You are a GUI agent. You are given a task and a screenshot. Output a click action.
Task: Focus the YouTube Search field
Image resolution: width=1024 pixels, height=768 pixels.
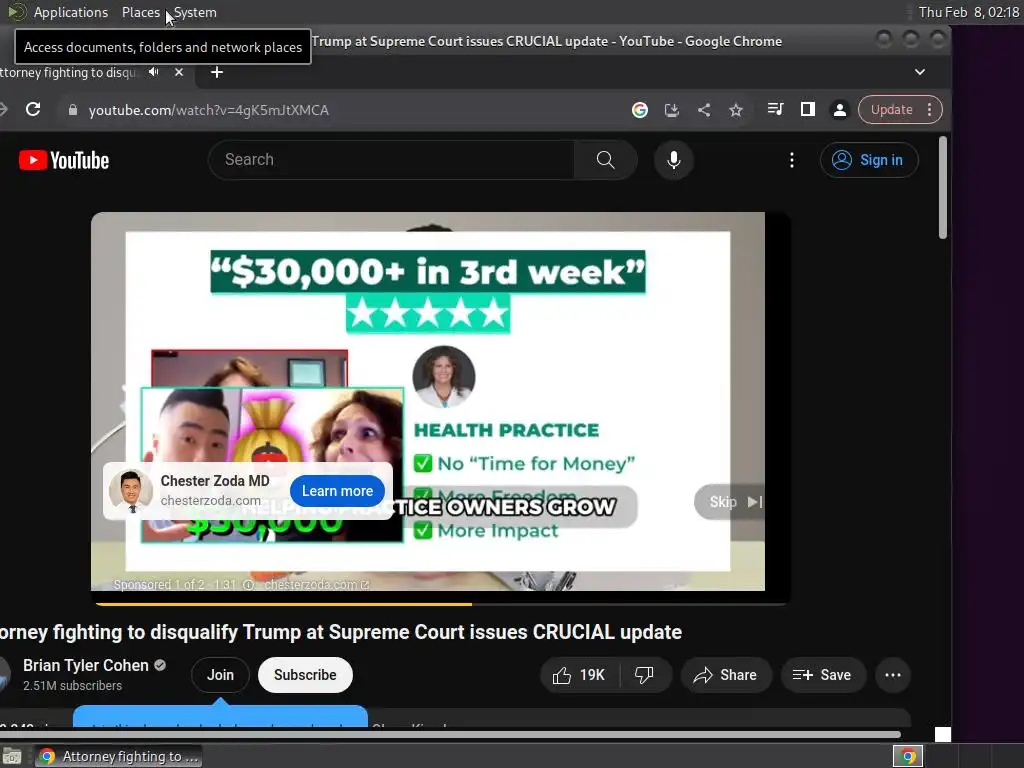click(x=392, y=159)
